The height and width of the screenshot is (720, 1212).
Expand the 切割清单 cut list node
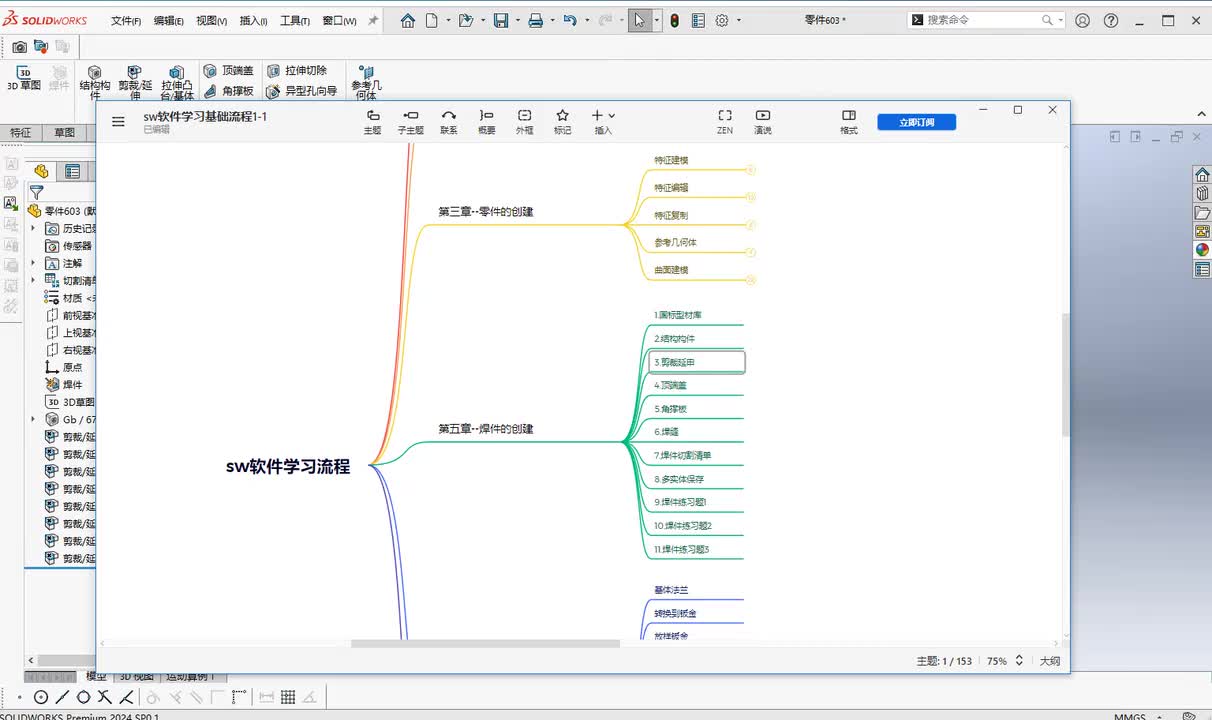pos(33,281)
